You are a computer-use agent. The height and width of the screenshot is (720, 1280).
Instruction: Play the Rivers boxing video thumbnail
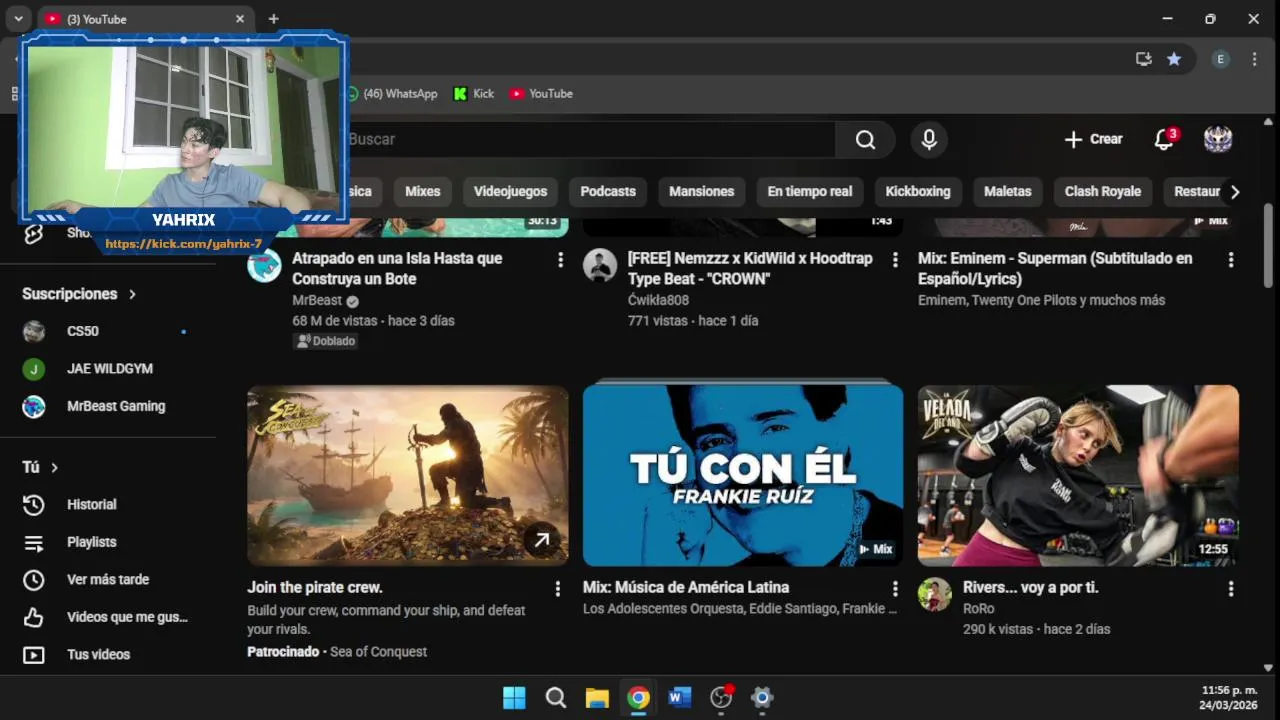(1078, 476)
